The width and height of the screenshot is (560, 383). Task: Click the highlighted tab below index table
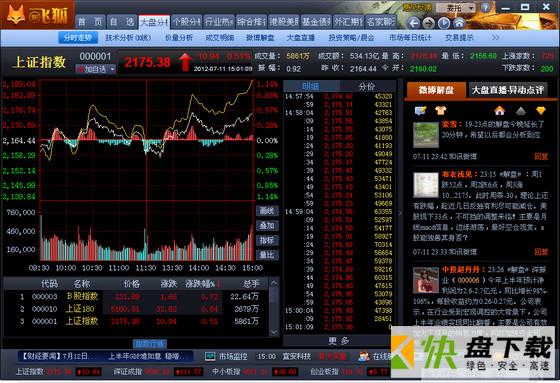point(150,344)
